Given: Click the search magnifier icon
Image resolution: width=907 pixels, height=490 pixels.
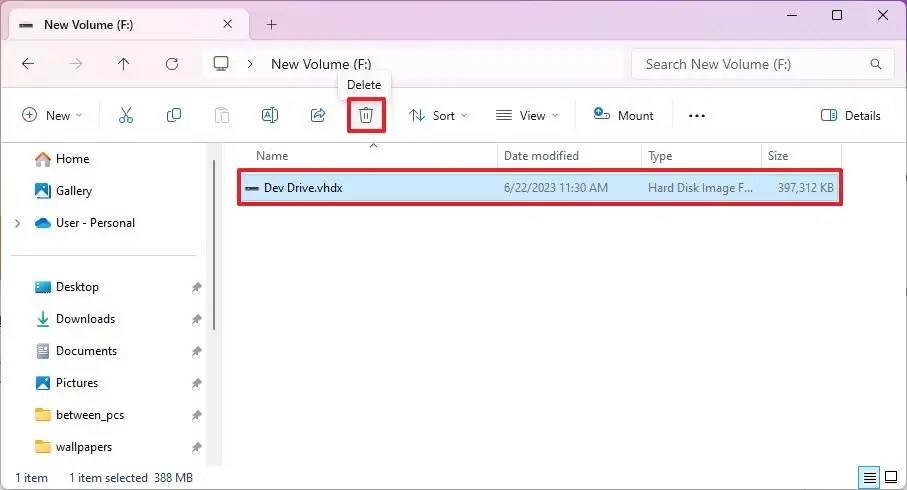Looking at the screenshot, I should pyautogui.click(x=876, y=64).
